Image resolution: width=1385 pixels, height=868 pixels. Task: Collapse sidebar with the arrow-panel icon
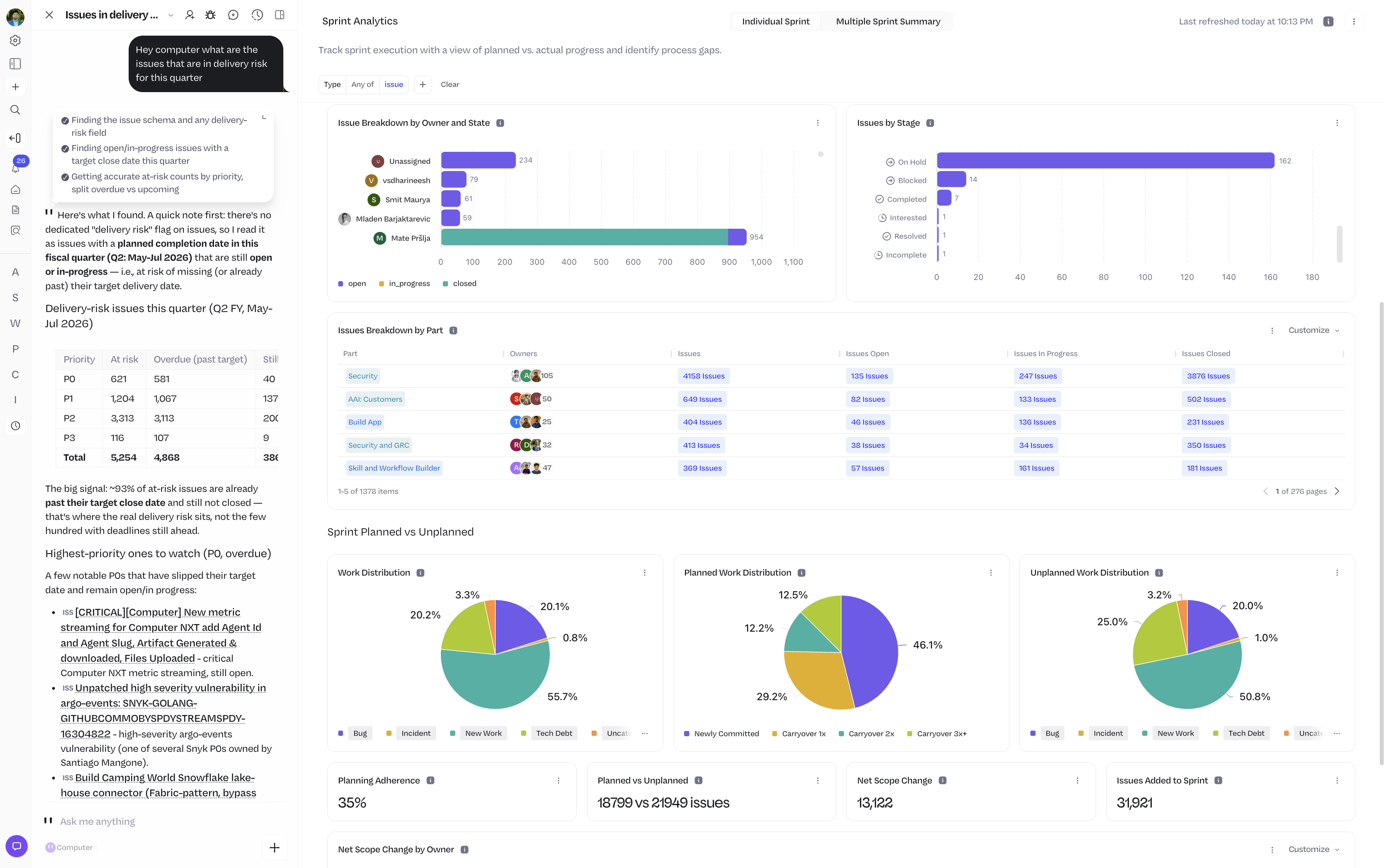16,138
